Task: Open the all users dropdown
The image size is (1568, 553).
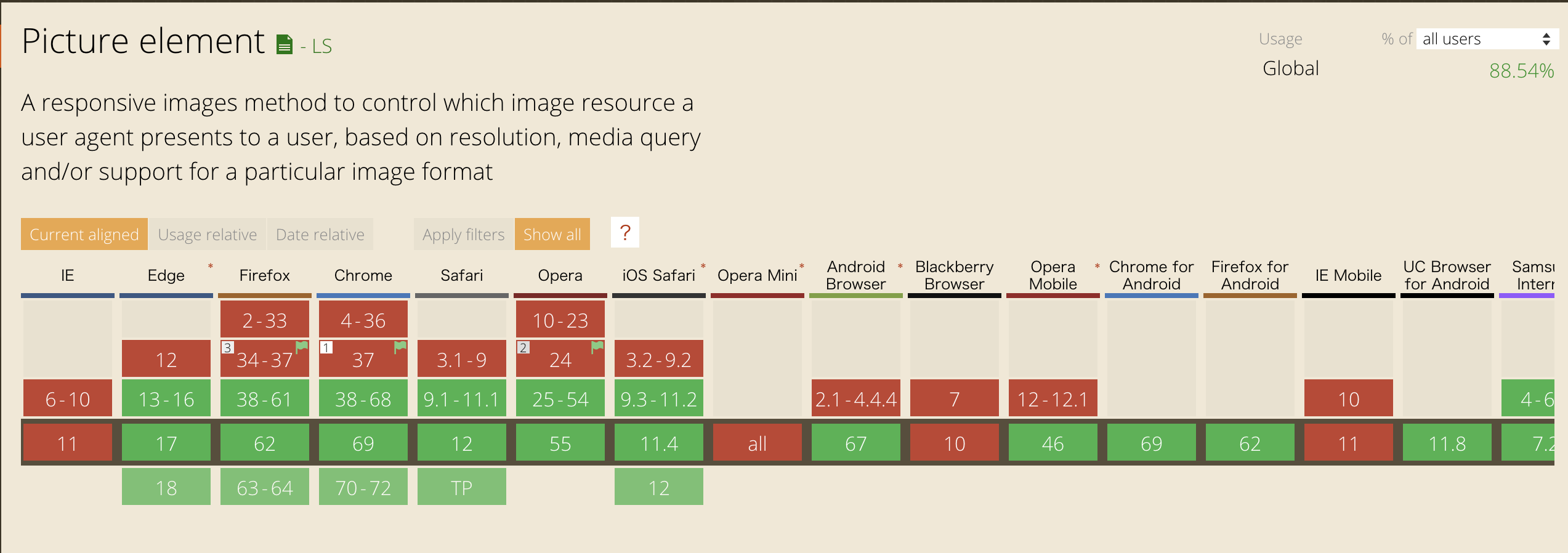Action: point(1487,39)
